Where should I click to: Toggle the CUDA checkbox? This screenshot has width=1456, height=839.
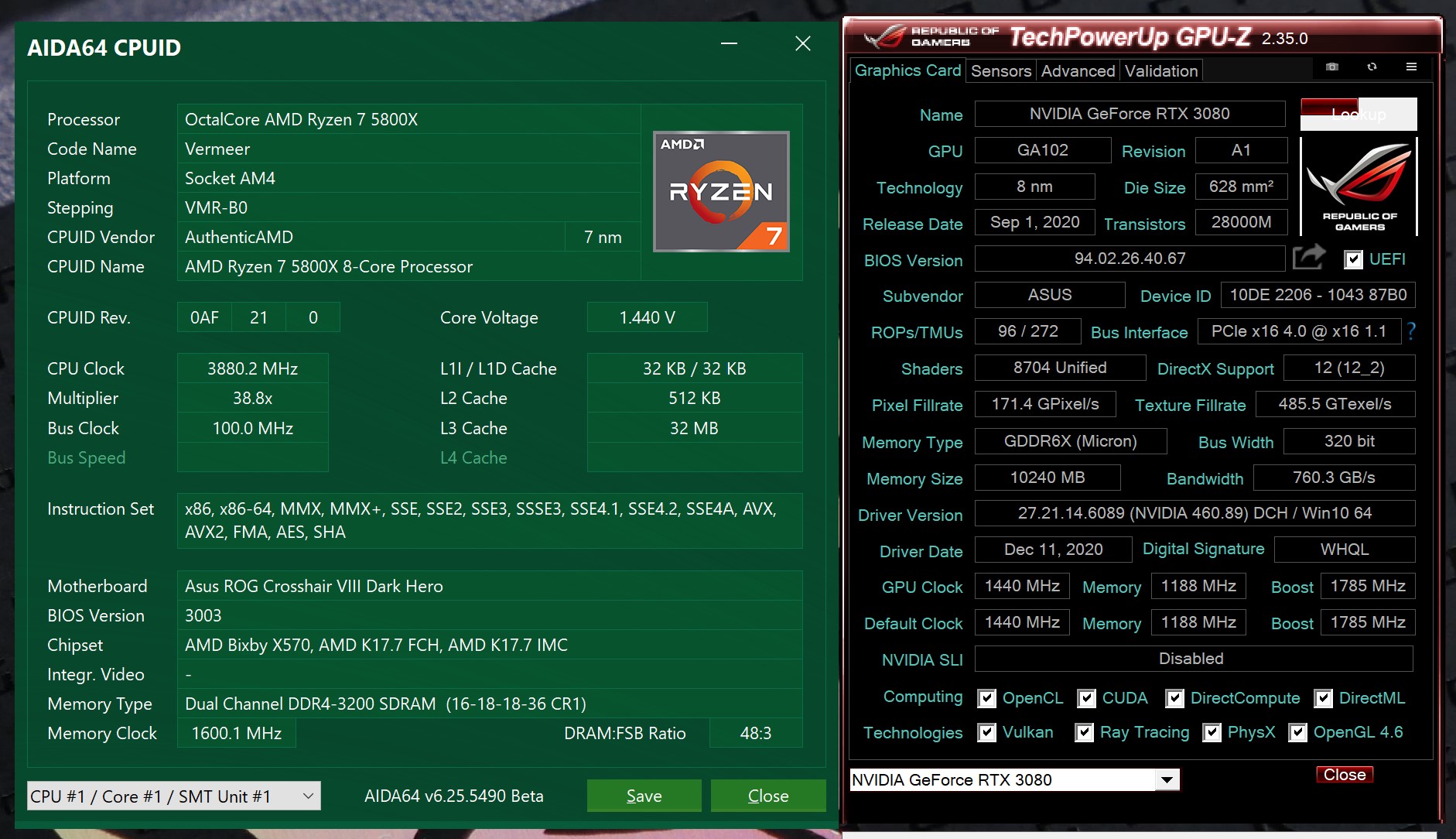[1086, 698]
